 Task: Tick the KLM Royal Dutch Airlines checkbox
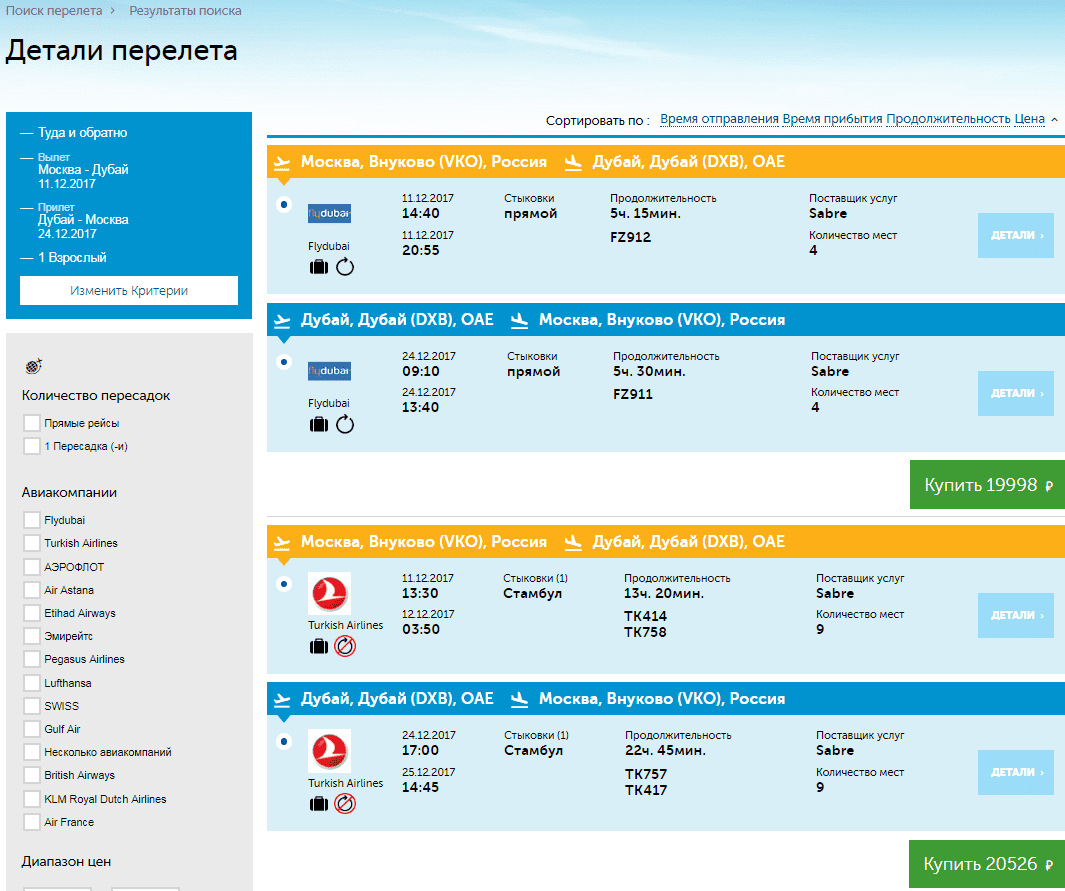31,799
